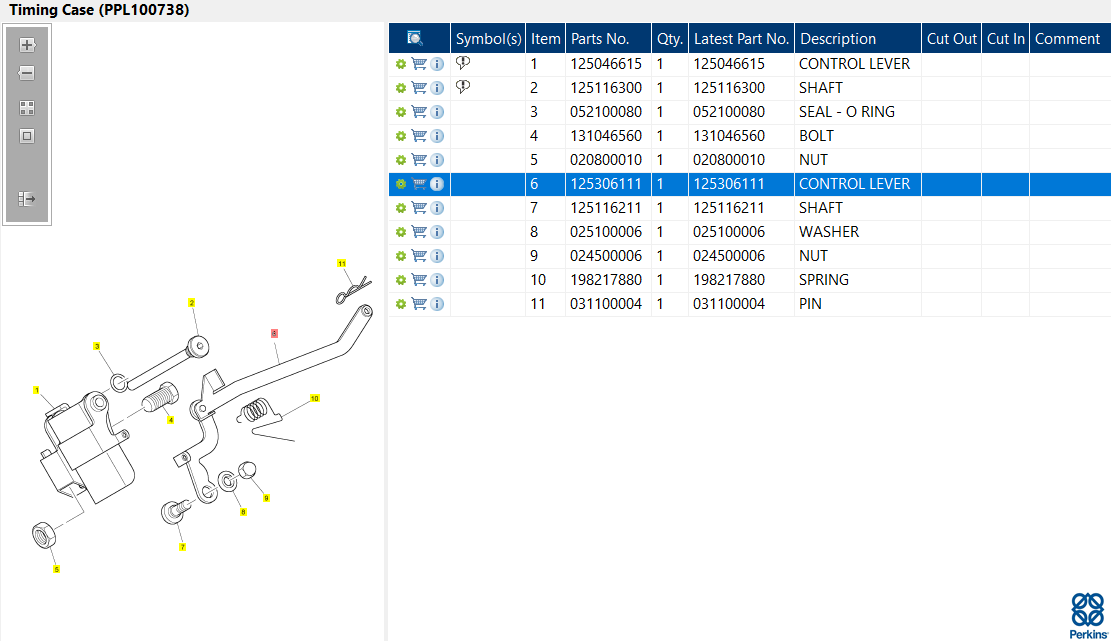Click the export list icon in diagram toolbar
1111x641 pixels.
pyautogui.click(x=27, y=199)
